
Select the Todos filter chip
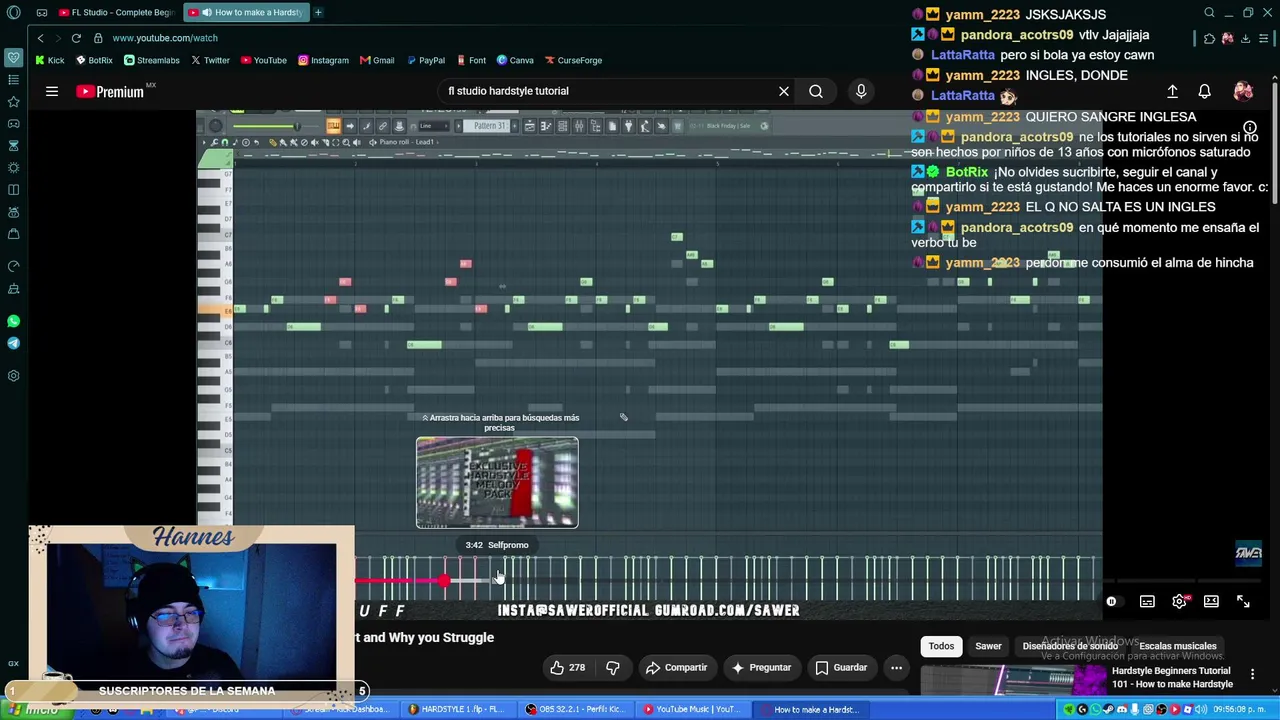pos(941,646)
